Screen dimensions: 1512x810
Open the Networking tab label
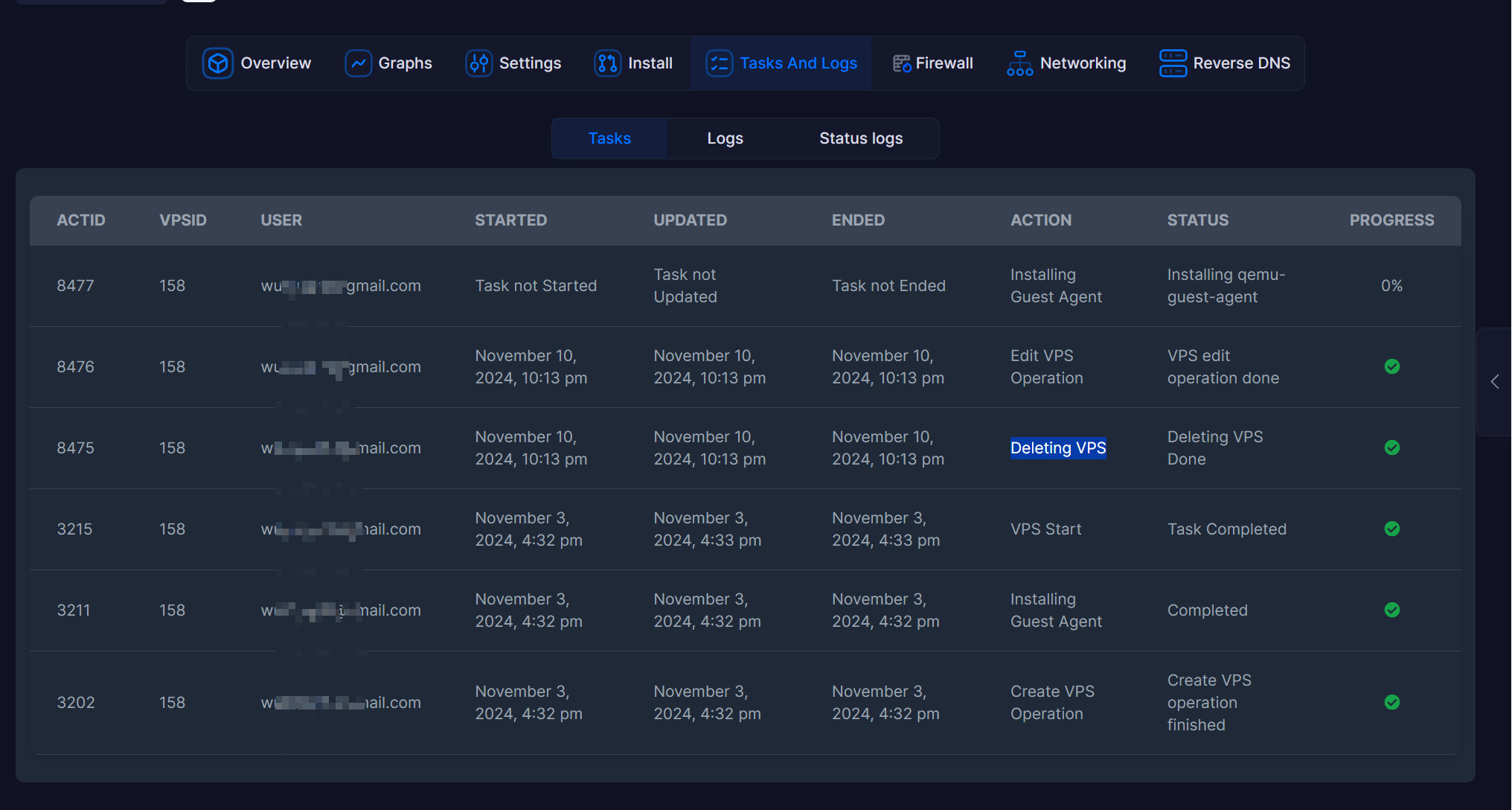(1083, 63)
